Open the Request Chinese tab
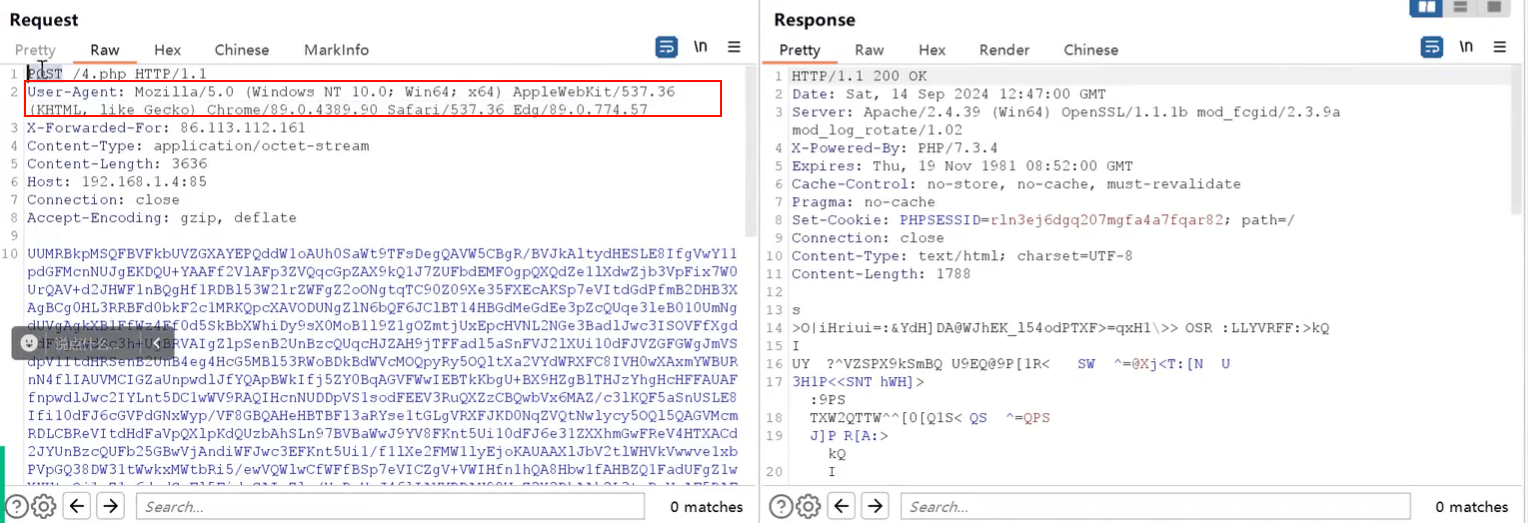This screenshot has height=523, width=1528. tap(242, 50)
